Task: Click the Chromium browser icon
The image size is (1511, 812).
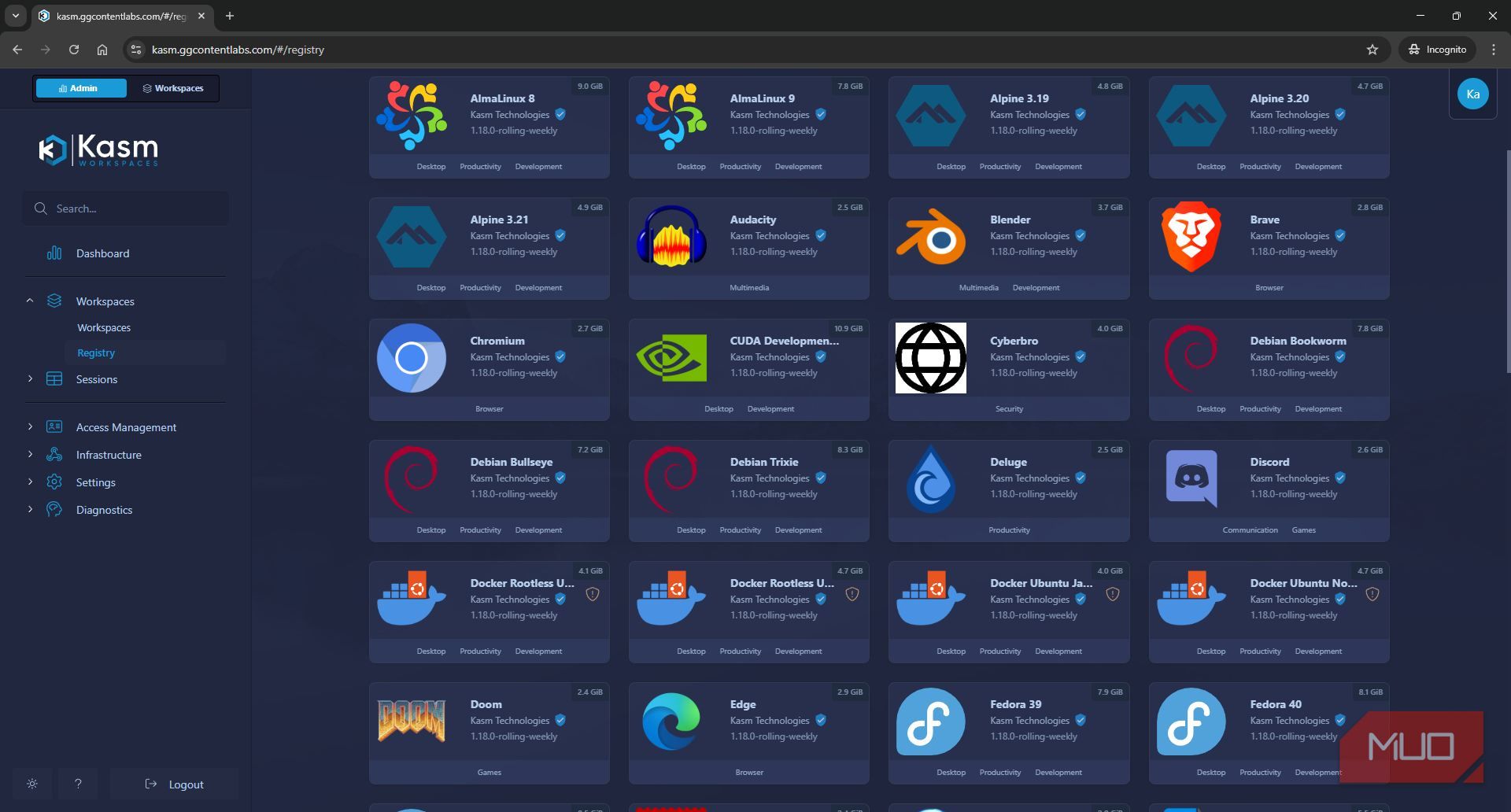Action: click(412, 358)
